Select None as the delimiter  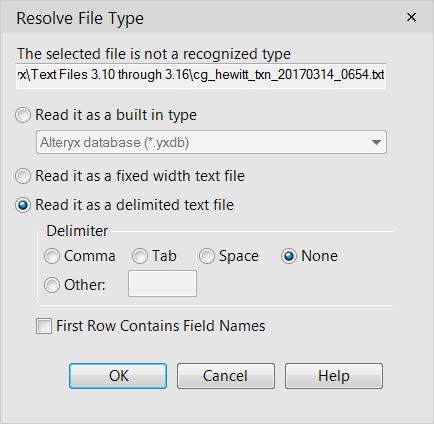[289, 256]
